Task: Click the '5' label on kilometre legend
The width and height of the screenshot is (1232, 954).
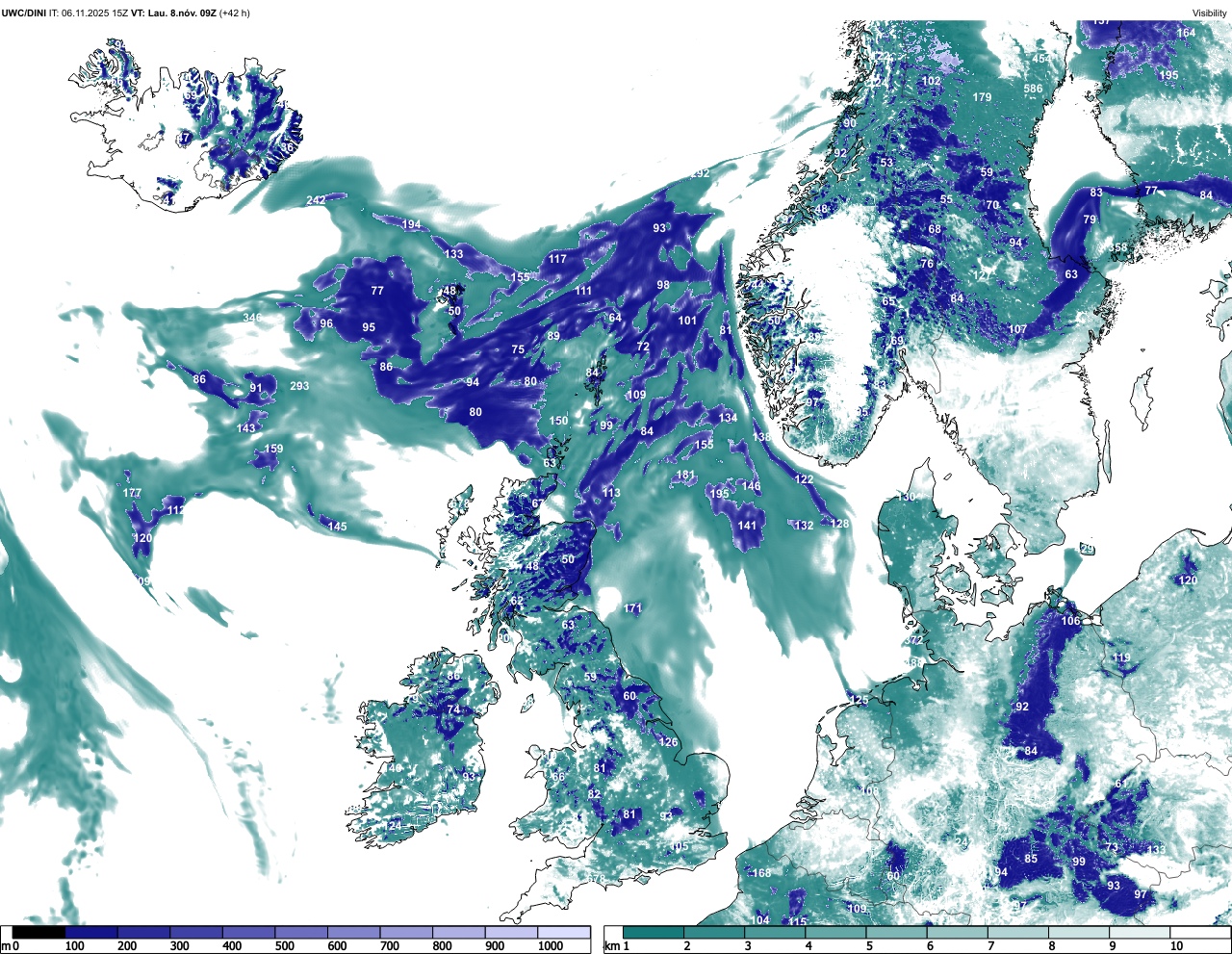Action: point(868,946)
